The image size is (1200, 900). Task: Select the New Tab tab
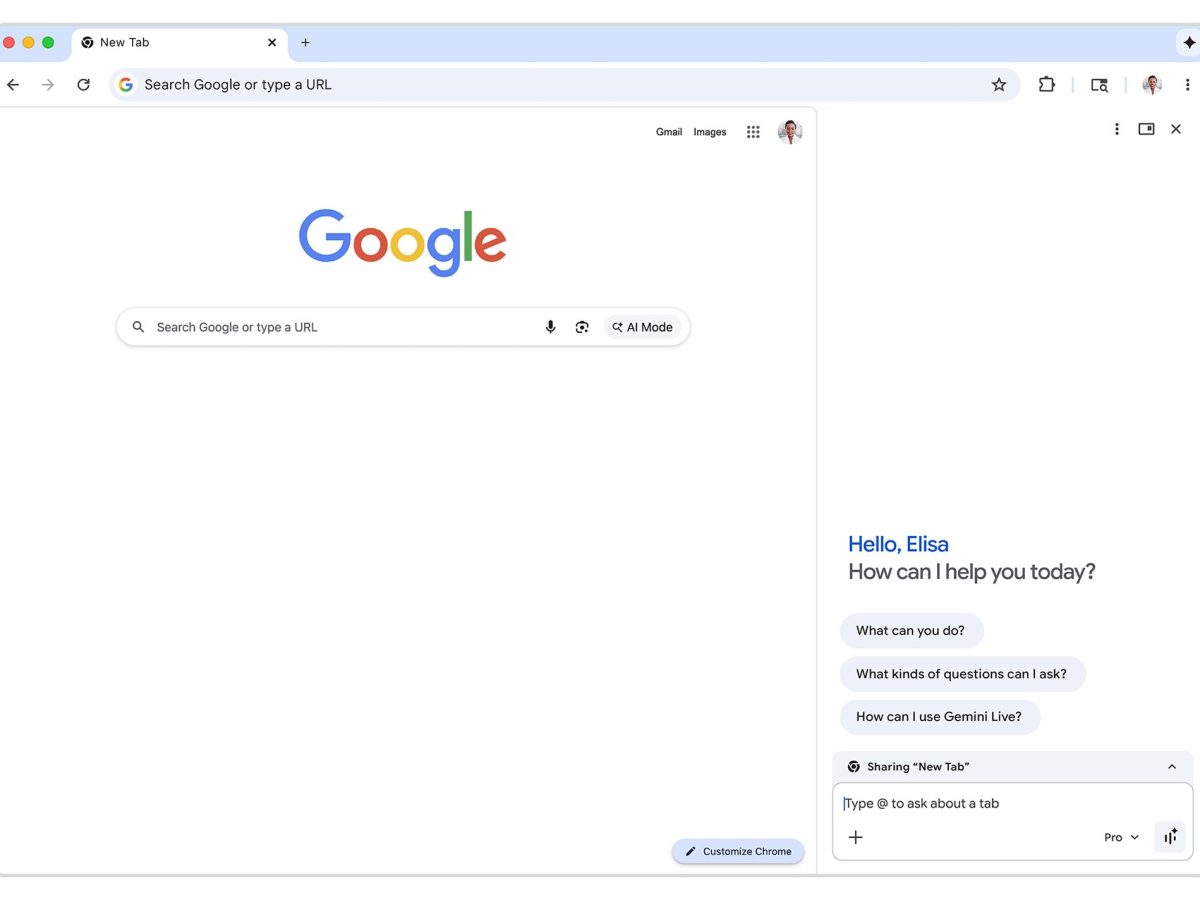coord(179,43)
